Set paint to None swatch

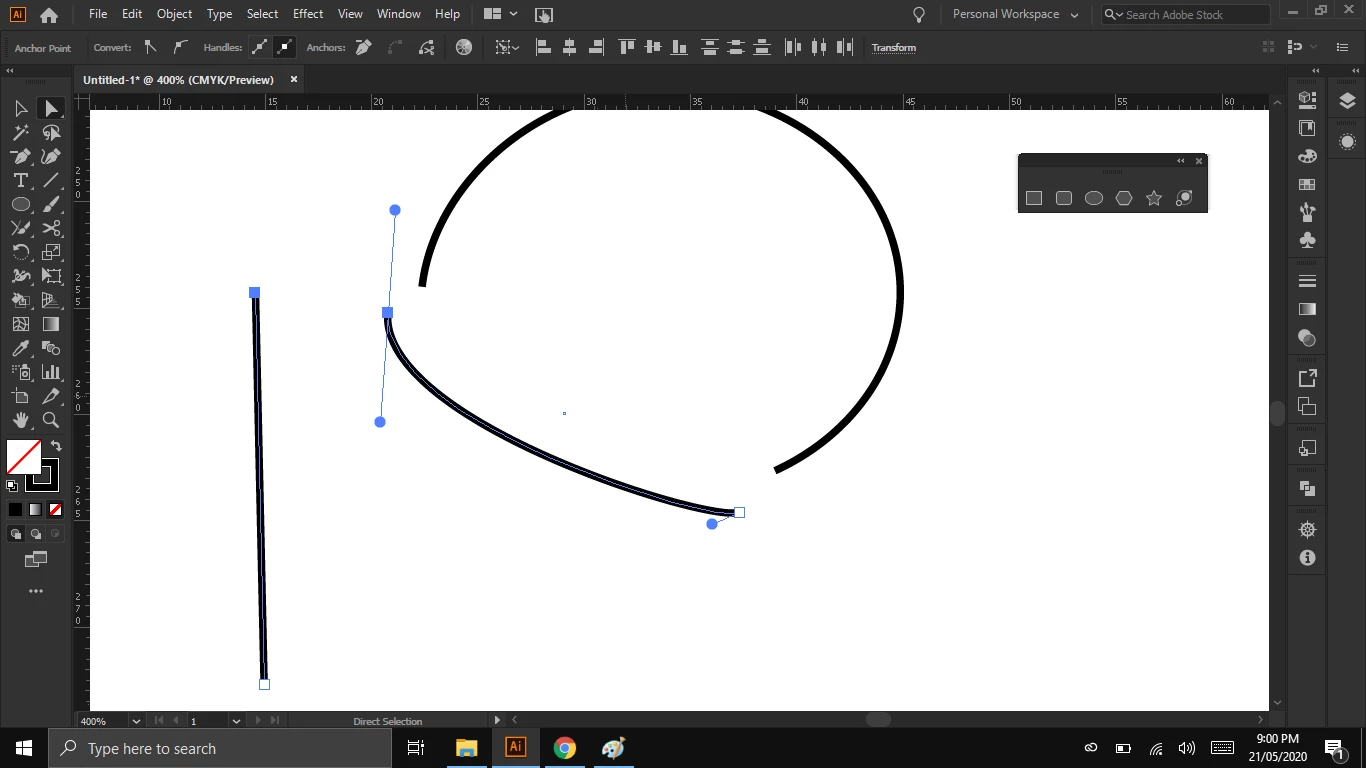56,510
